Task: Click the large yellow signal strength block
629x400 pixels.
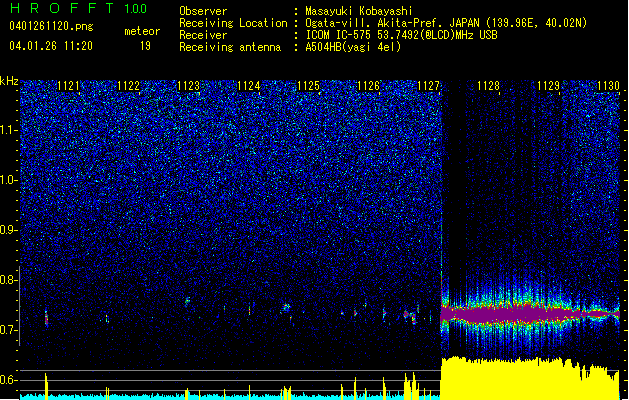Action: pyautogui.click(x=530, y=379)
